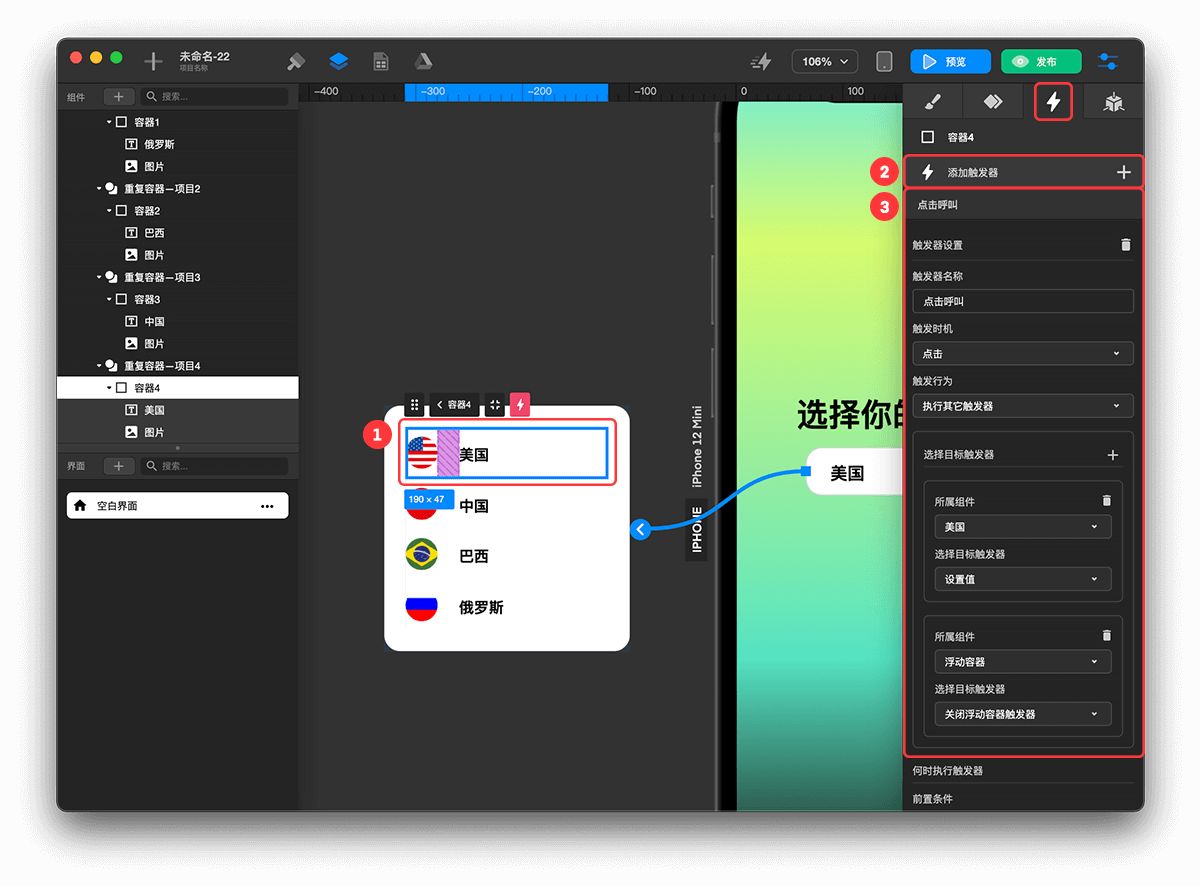Click the 重复容器—项目2 repeater icon
This screenshot has width=1200, height=886.
[112, 188]
